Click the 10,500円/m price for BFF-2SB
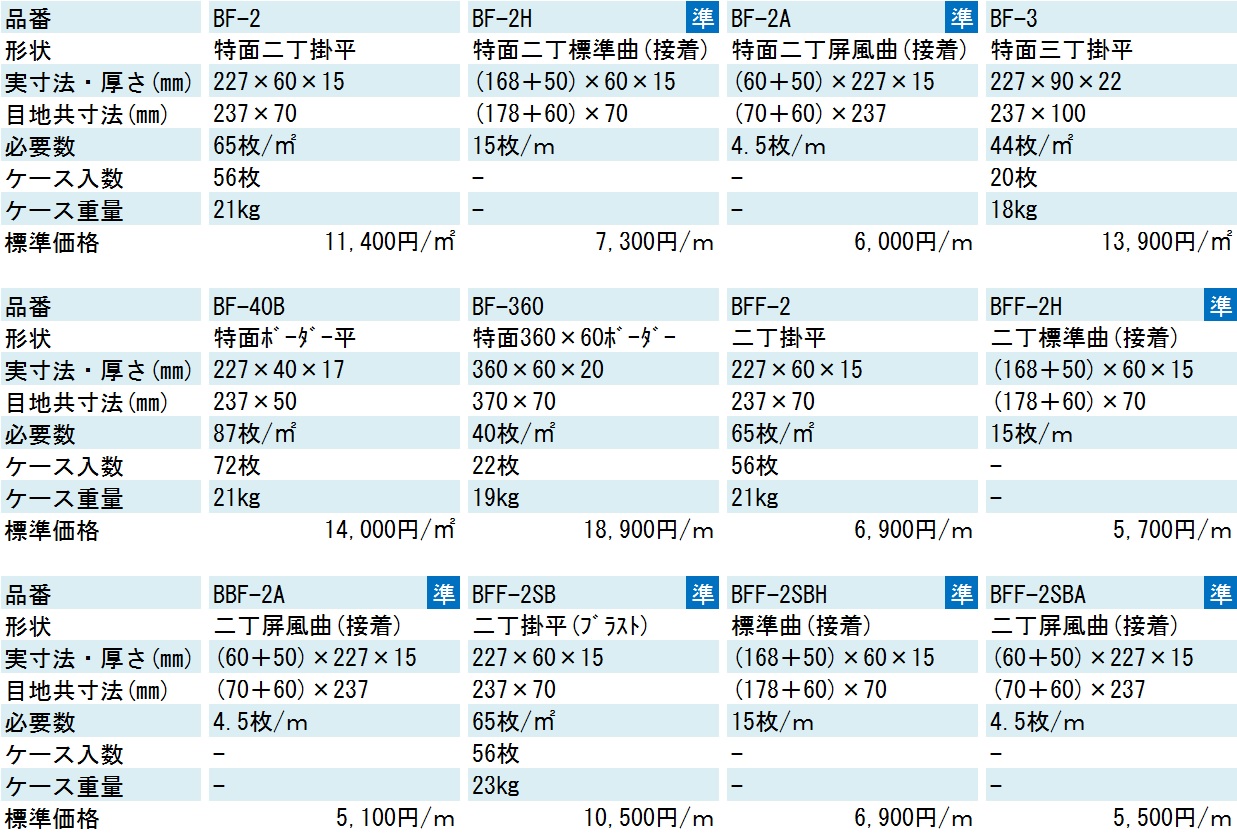The height and width of the screenshot is (833, 1237). coord(649,818)
